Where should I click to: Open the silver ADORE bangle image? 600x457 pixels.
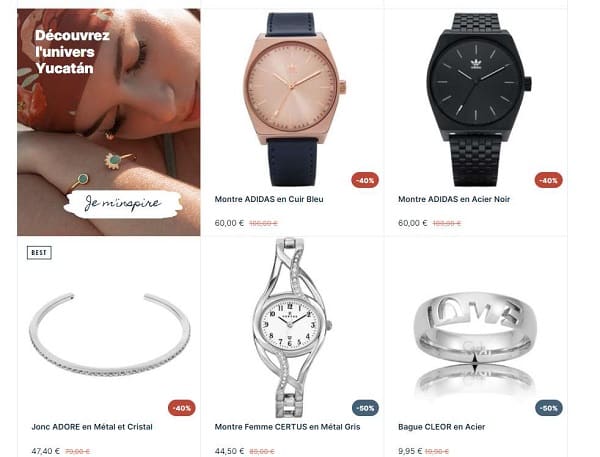[109, 335]
